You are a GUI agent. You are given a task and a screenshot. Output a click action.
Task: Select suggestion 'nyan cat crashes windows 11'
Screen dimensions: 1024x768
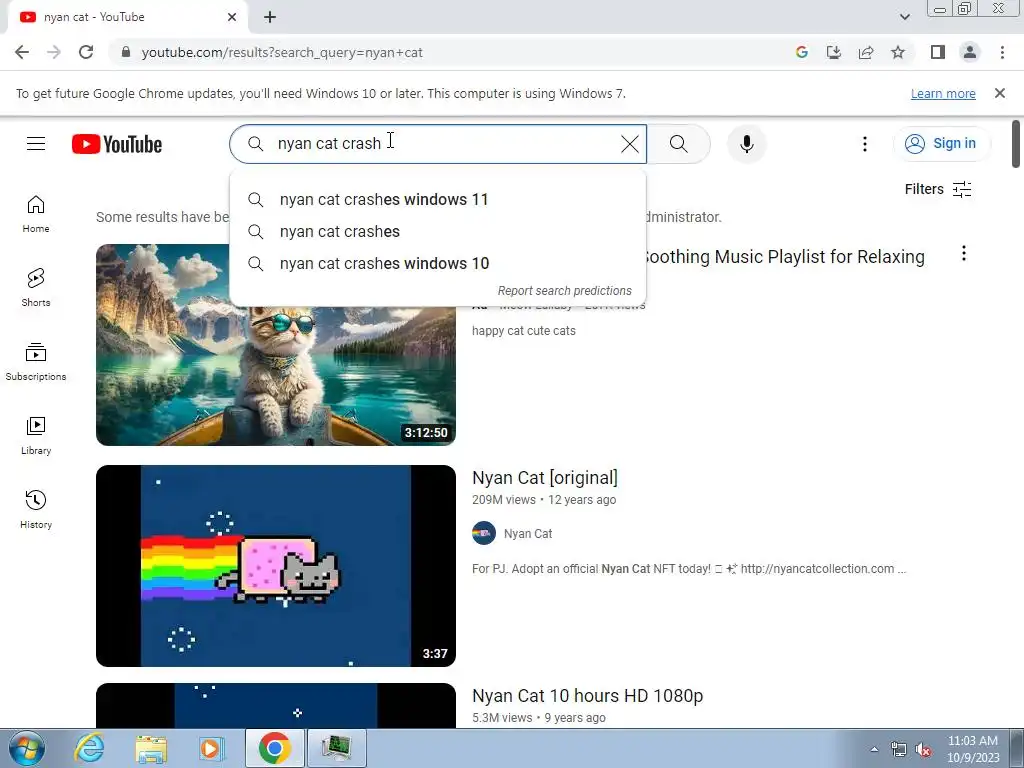[x=438, y=200]
